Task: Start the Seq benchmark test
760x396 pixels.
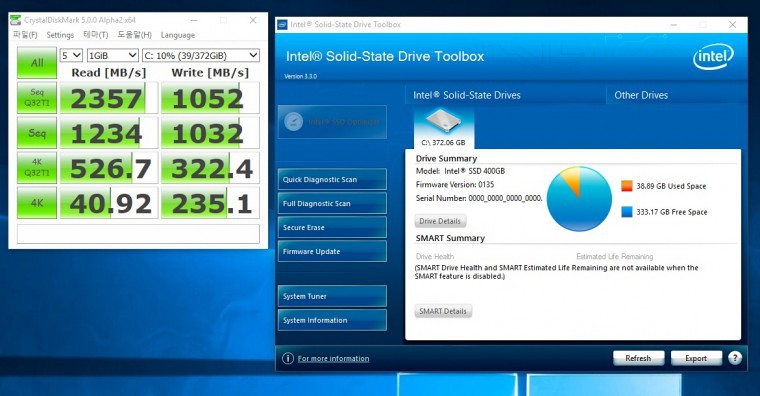Action: pyautogui.click(x=37, y=132)
